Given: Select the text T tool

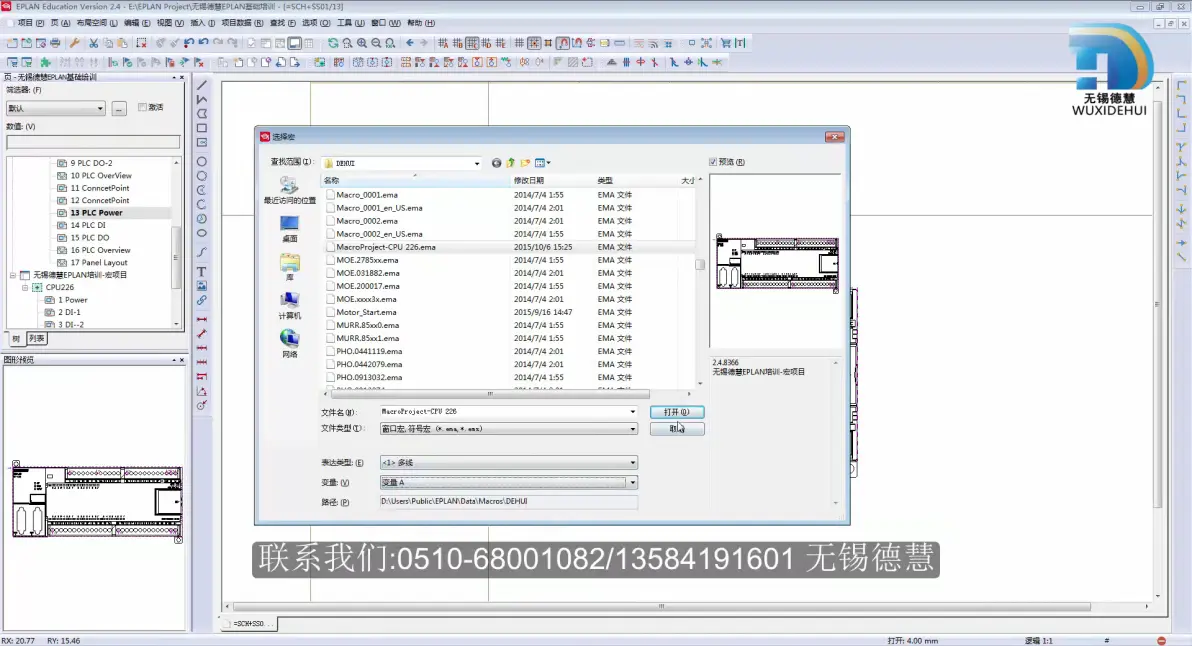Looking at the screenshot, I should click(202, 271).
